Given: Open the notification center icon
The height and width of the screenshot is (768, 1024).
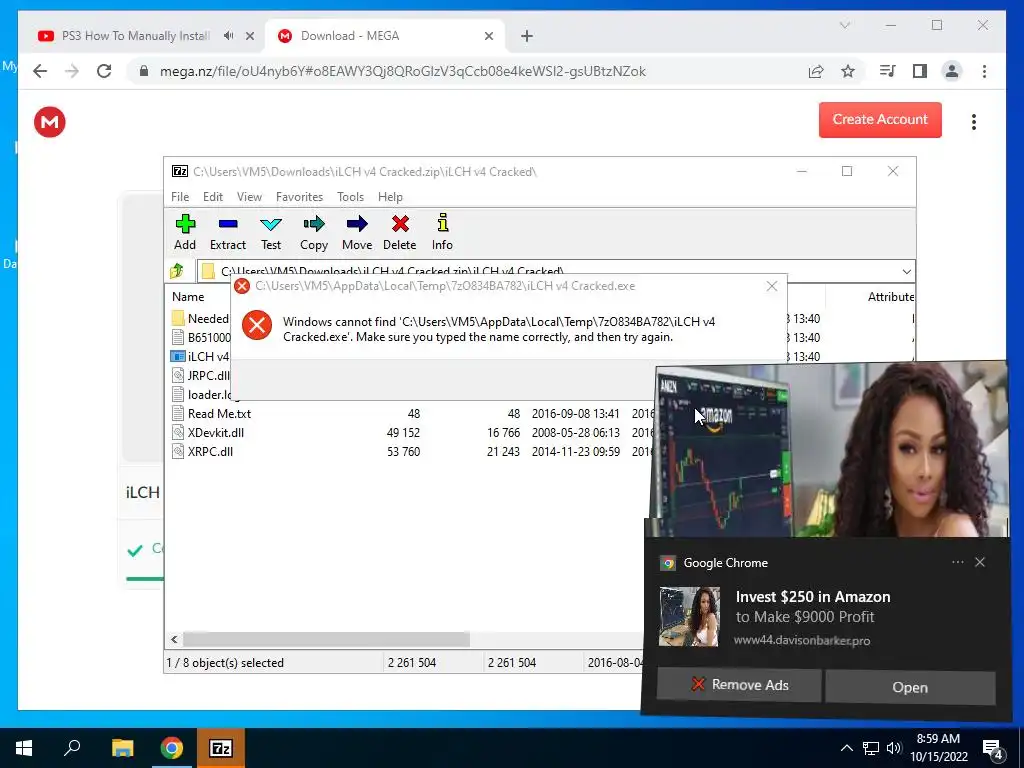Looking at the screenshot, I should tap(993, 748).
